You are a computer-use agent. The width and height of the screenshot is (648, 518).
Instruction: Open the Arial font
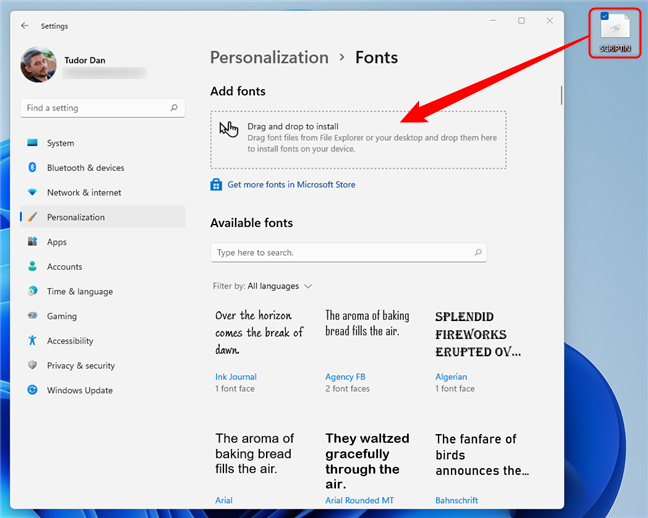(224, 500)
